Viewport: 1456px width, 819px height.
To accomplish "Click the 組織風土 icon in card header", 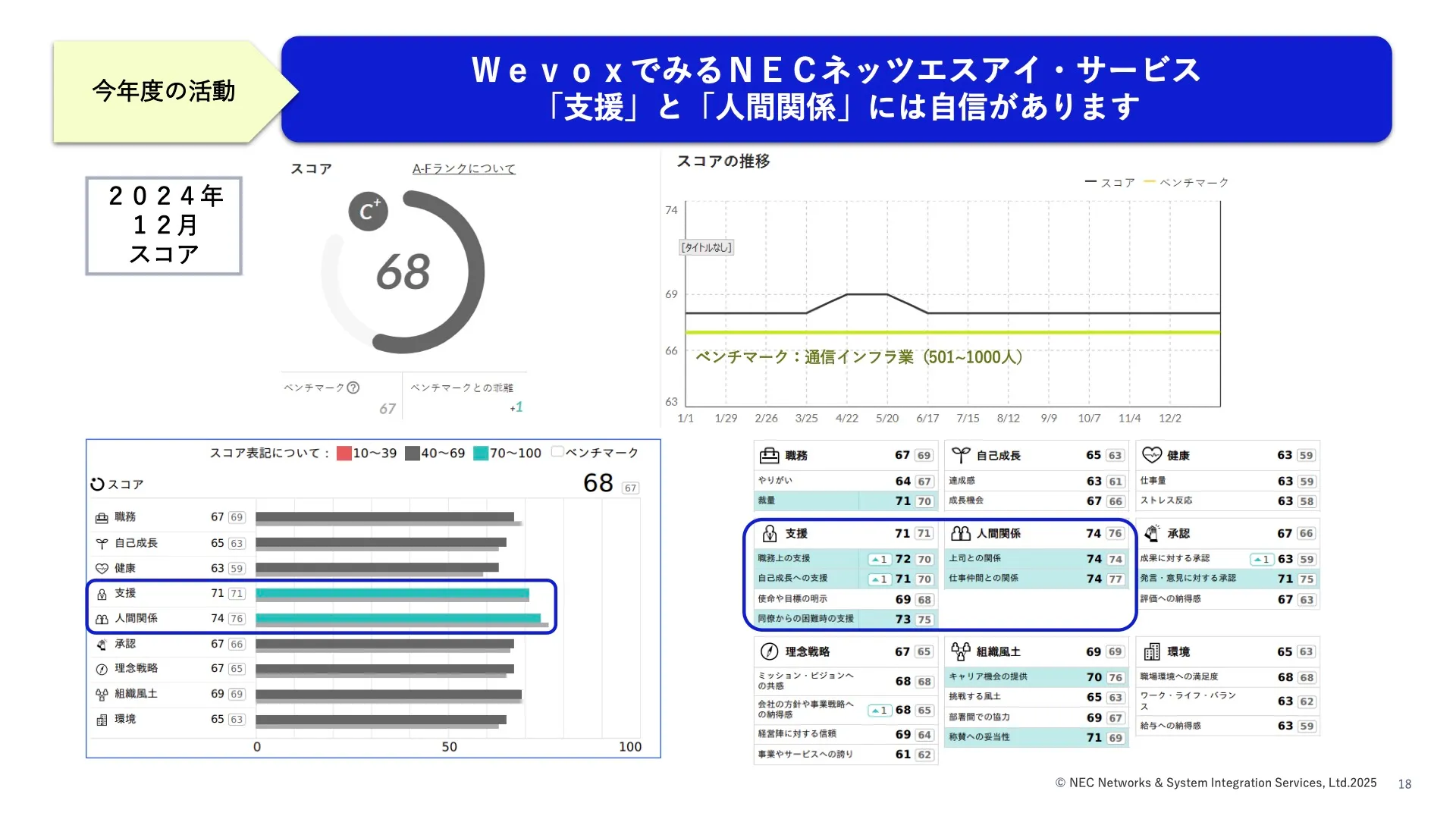I will tap(960, 651).
